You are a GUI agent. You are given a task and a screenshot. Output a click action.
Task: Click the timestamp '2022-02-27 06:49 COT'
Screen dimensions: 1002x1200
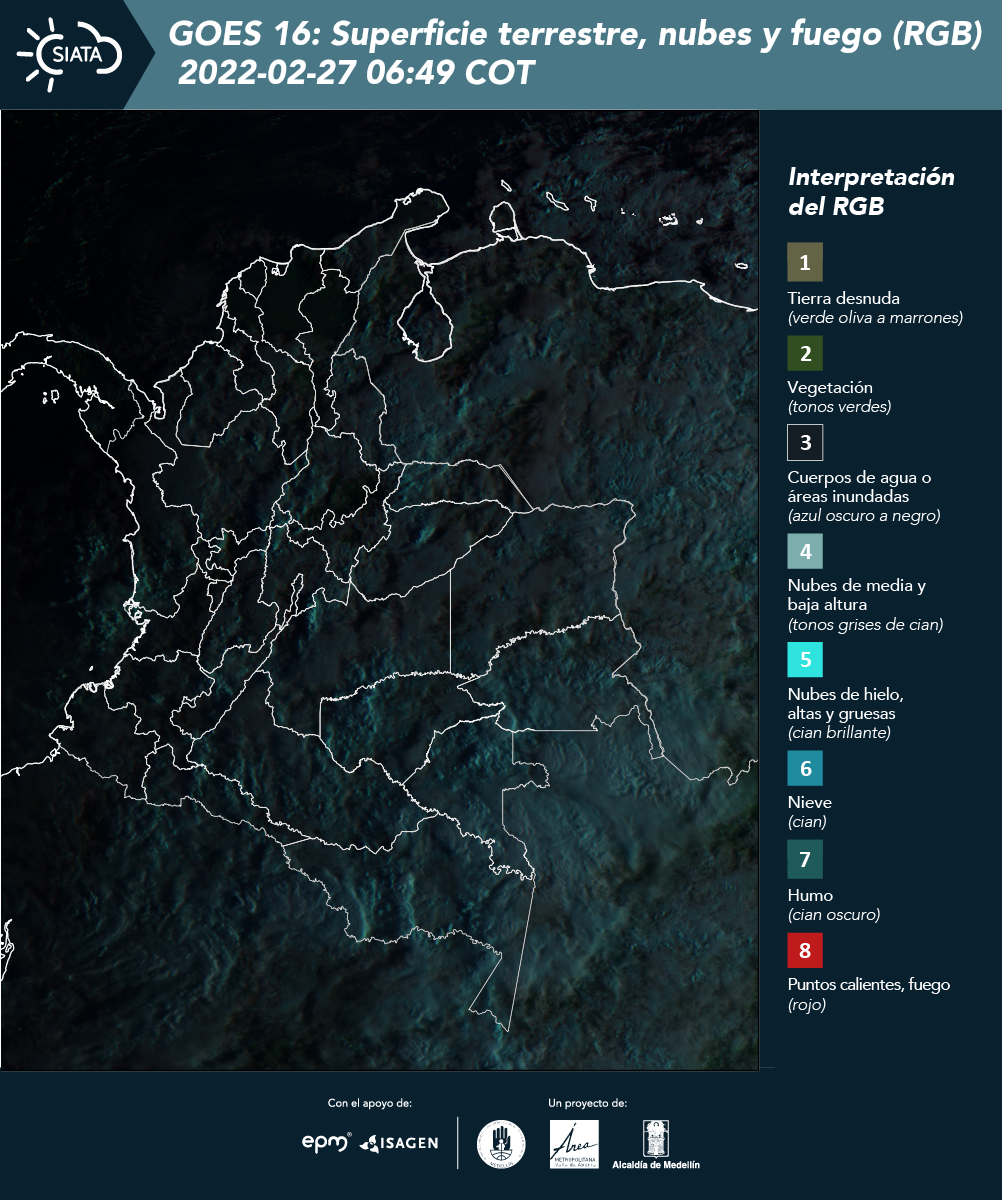pyautogui.click(x=356, y=73)
